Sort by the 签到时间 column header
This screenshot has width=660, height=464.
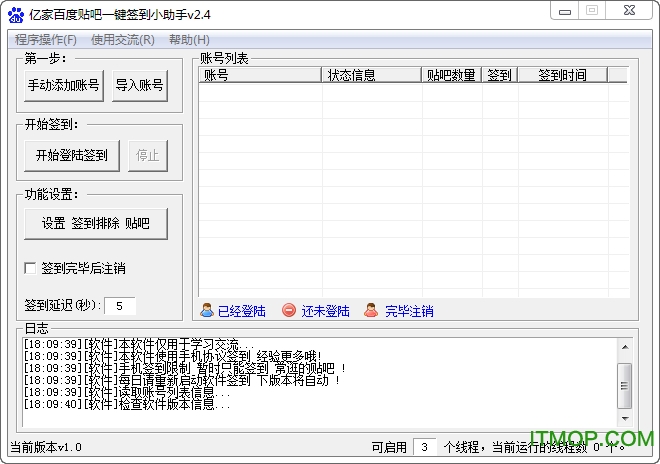point(563,75)
